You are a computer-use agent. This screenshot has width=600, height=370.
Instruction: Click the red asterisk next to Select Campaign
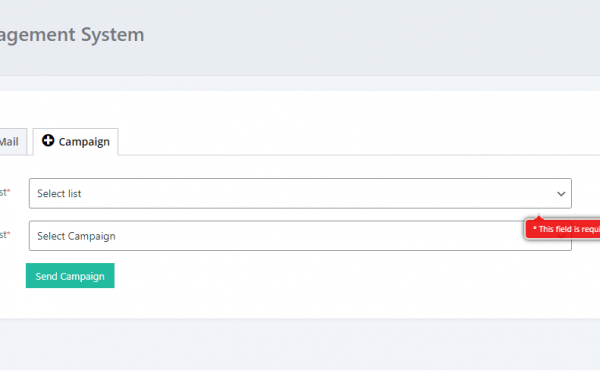[x=9, y=233]
